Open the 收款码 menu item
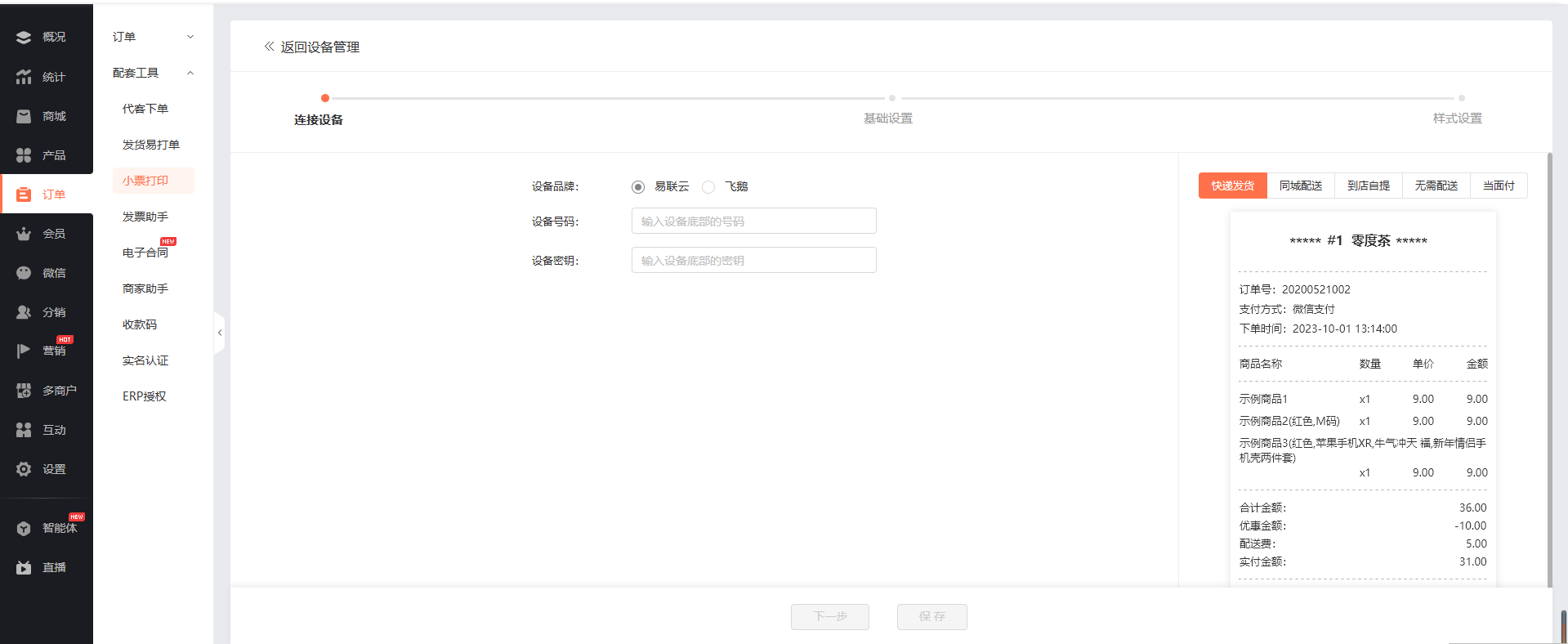1568x644 pixels. click(140, 324)
